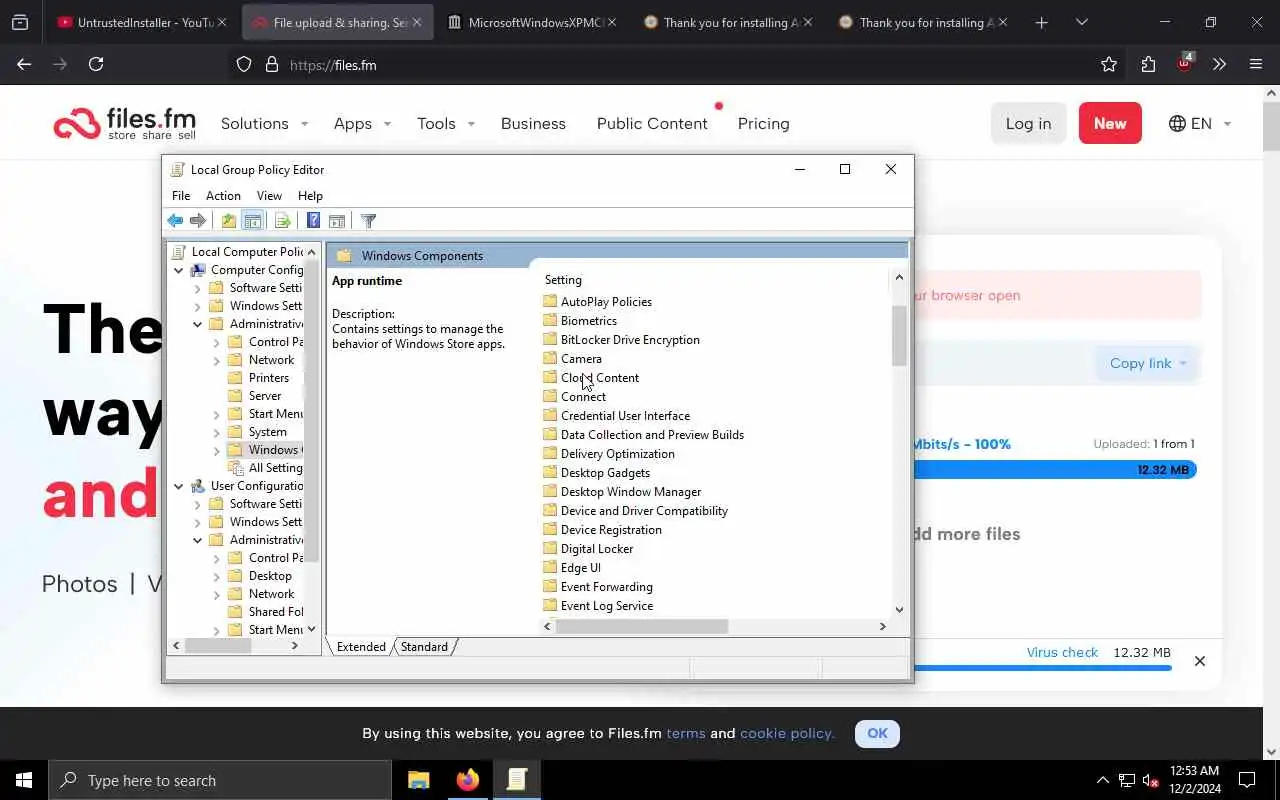Screen dimensions: 1280x800
Task: Open the Apps dropdown on files.fm
Action: pyautogui.click(x=362, y=124)
